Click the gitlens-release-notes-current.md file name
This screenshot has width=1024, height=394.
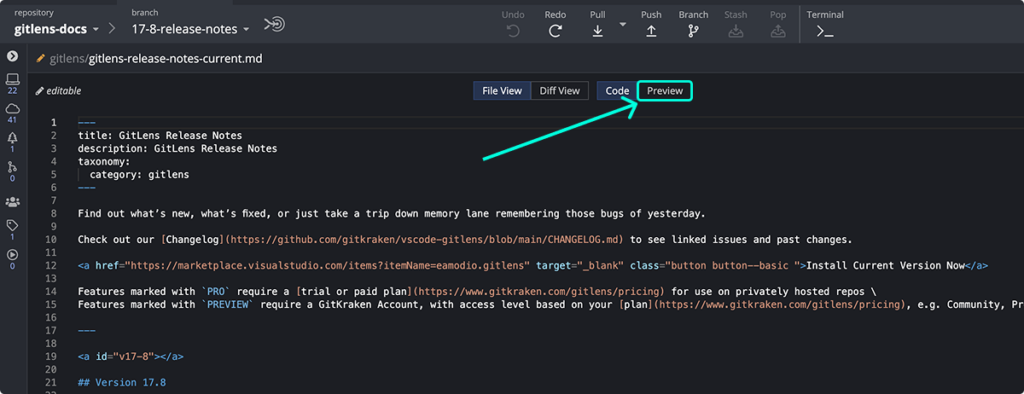[x=175, y=59]
